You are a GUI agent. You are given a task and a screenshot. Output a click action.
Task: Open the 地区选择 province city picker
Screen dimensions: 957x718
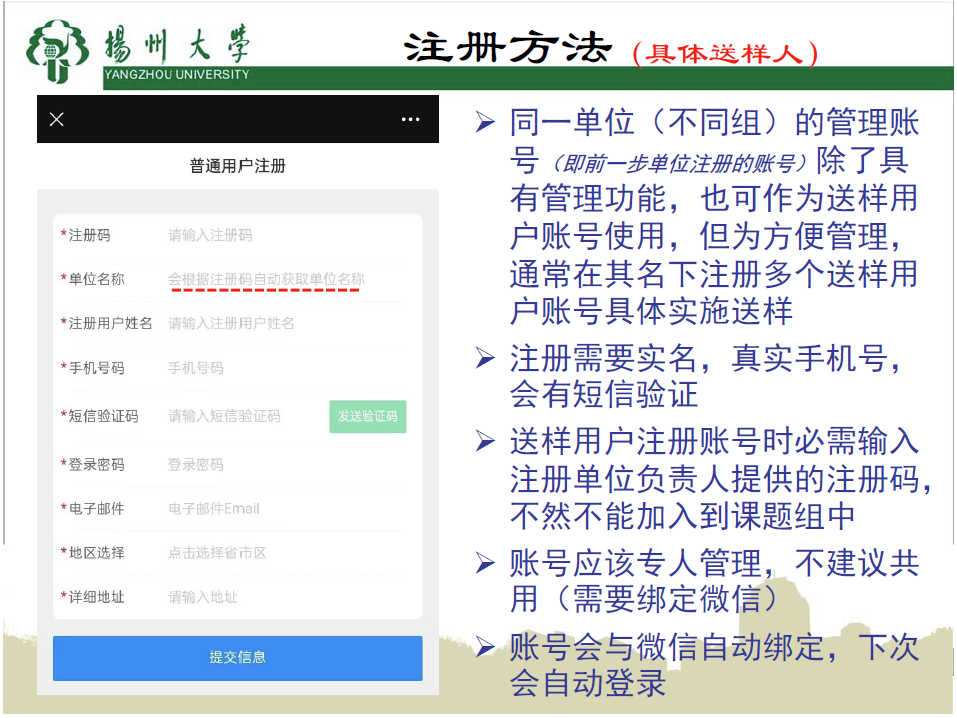(x=280, y=553)
